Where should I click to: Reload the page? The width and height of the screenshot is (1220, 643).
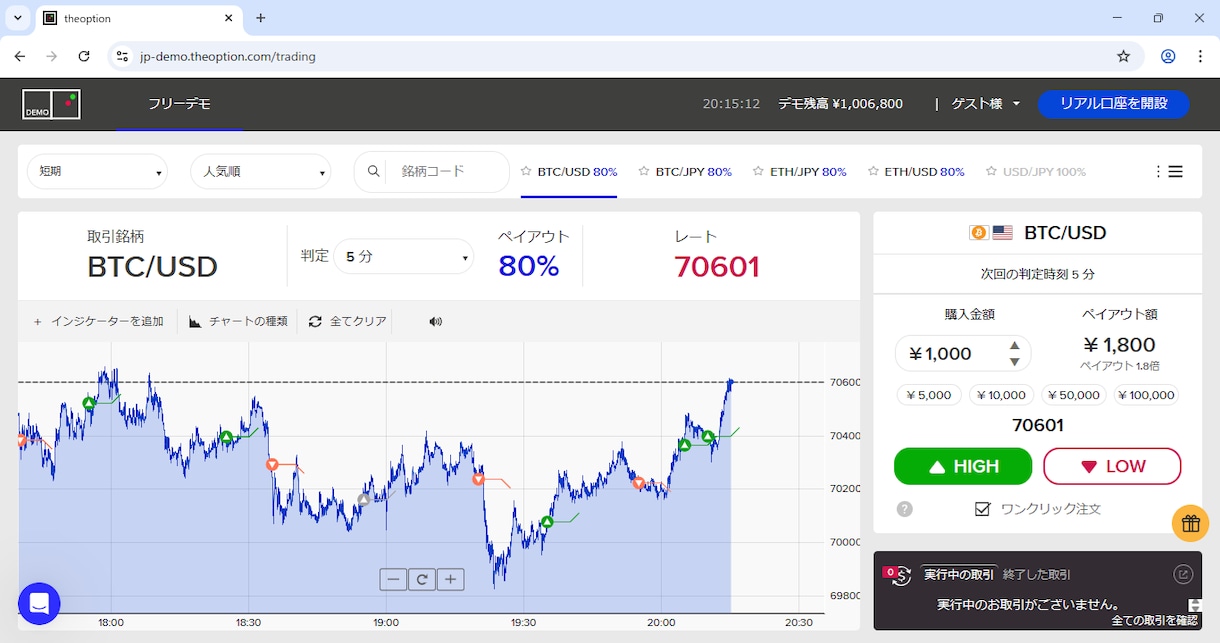point(84,56)
